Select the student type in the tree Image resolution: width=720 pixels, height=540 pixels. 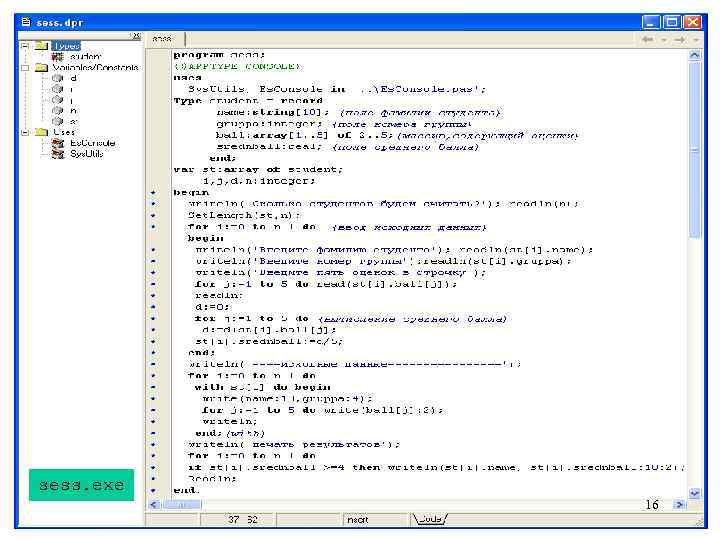tap(85, 56)
